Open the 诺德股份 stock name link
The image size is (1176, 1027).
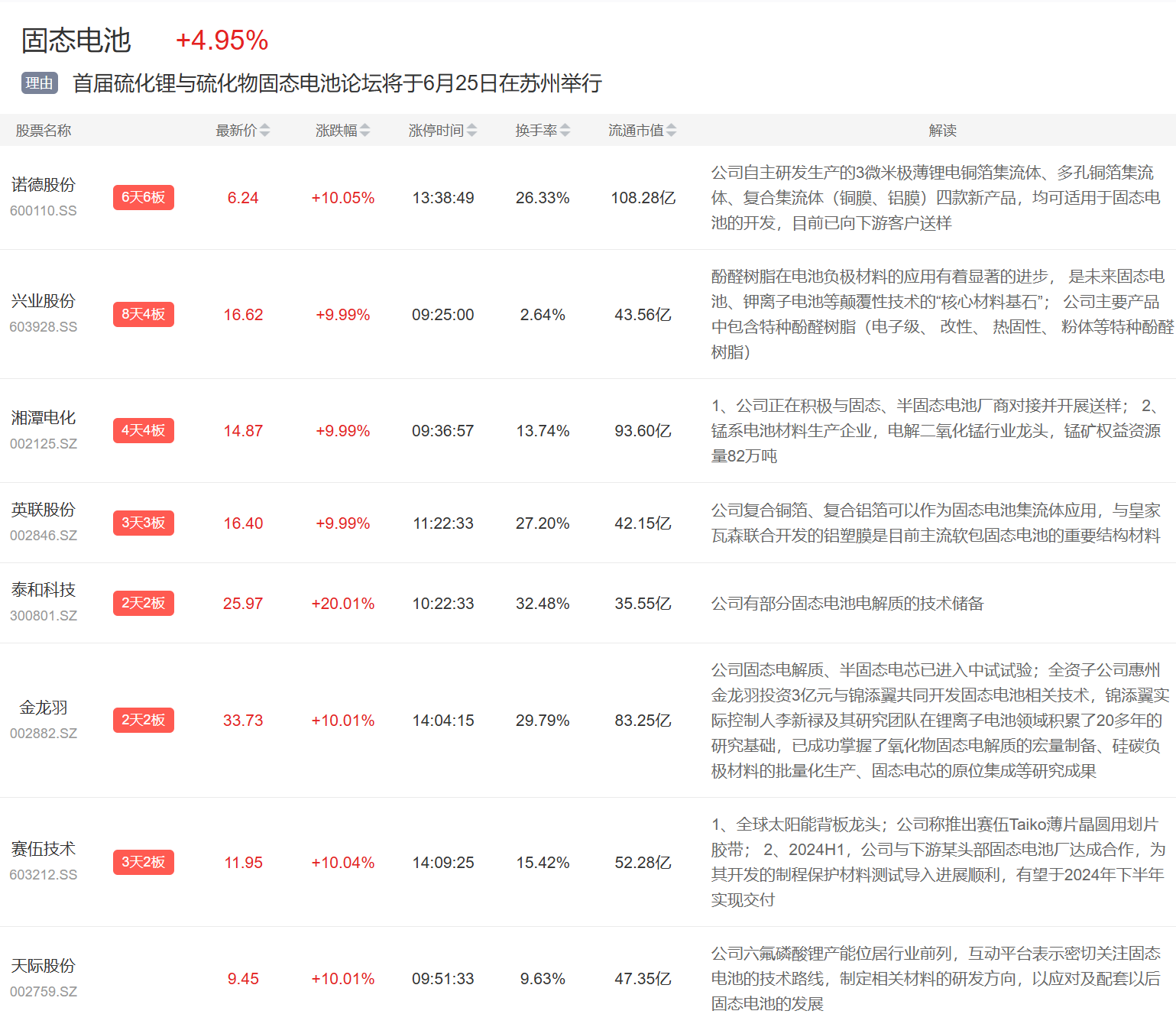[44, 185]
